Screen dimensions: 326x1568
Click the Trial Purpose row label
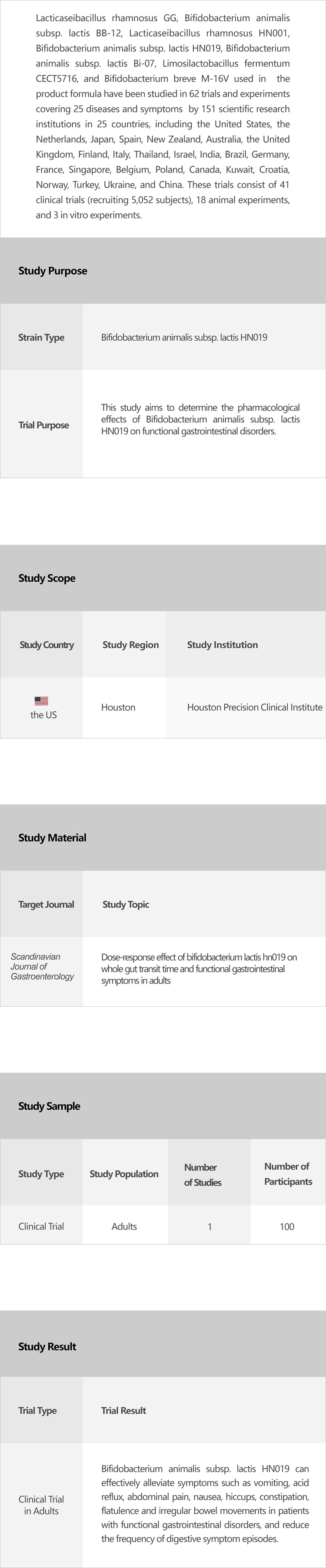click(x=43, y=425)
